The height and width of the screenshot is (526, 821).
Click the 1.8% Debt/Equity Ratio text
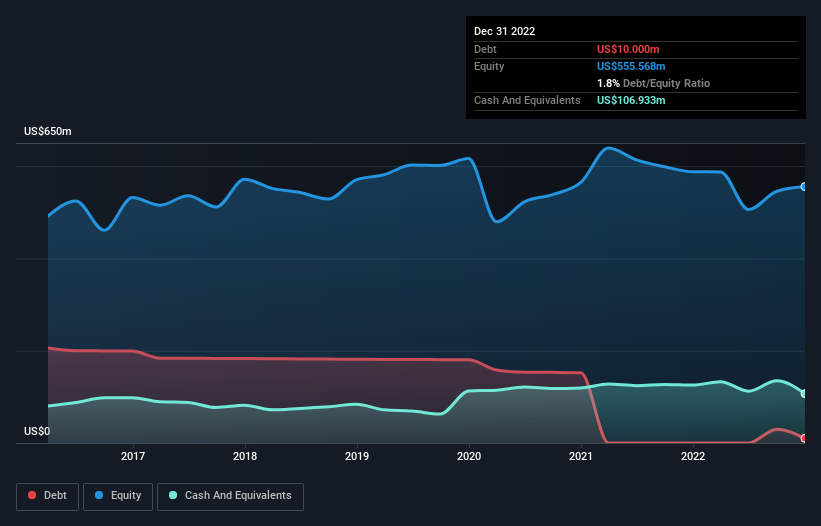coord(653,83)
